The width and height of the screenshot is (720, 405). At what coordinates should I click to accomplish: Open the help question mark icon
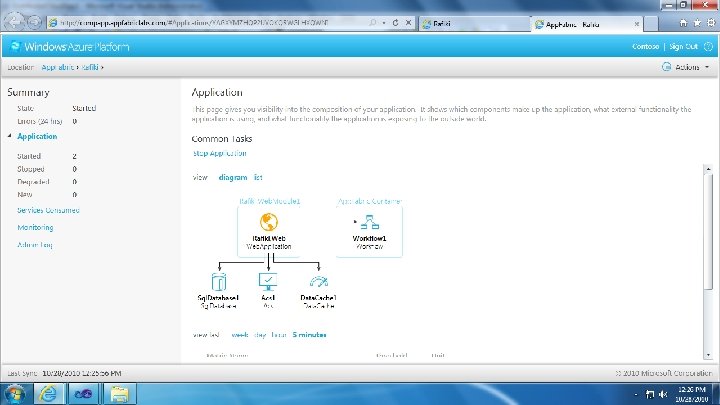pyautogui.click(x=708, y=46)
